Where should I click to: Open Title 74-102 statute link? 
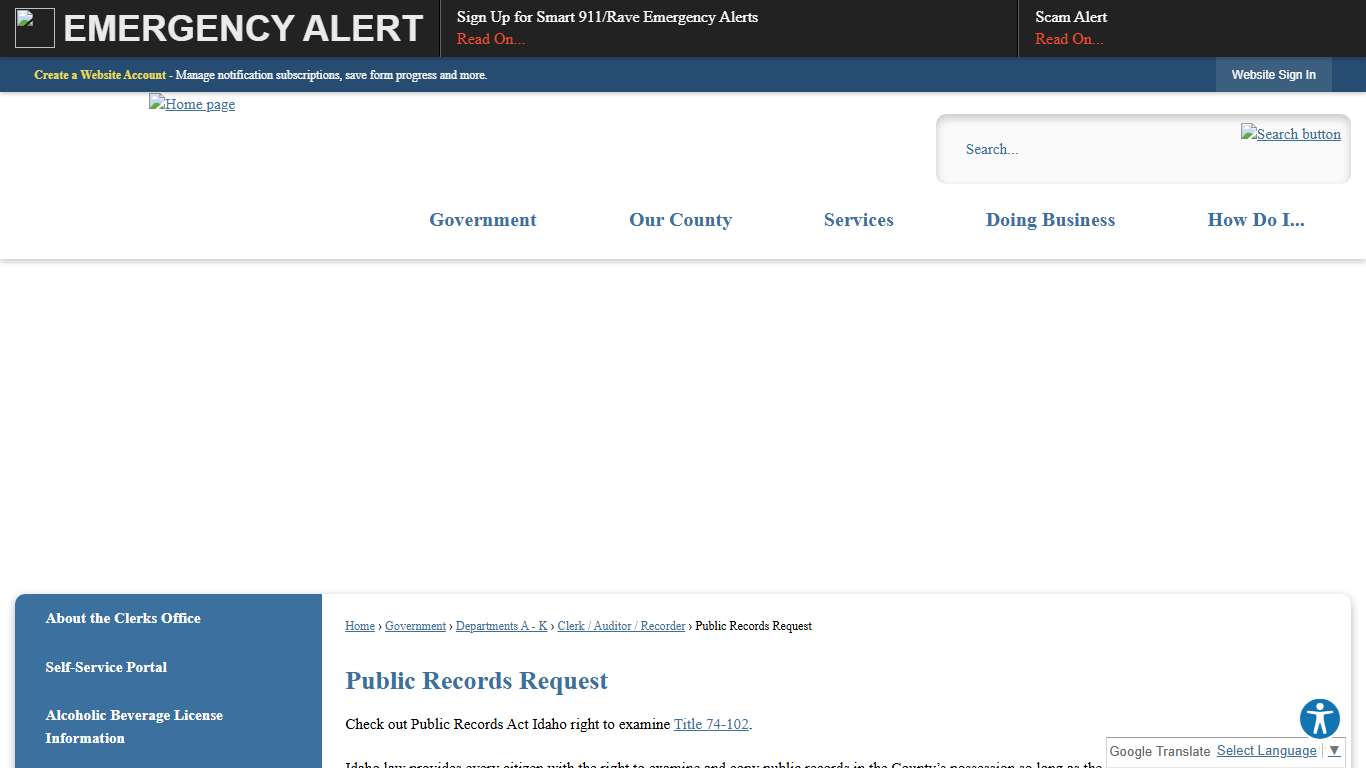click(711, 724)
